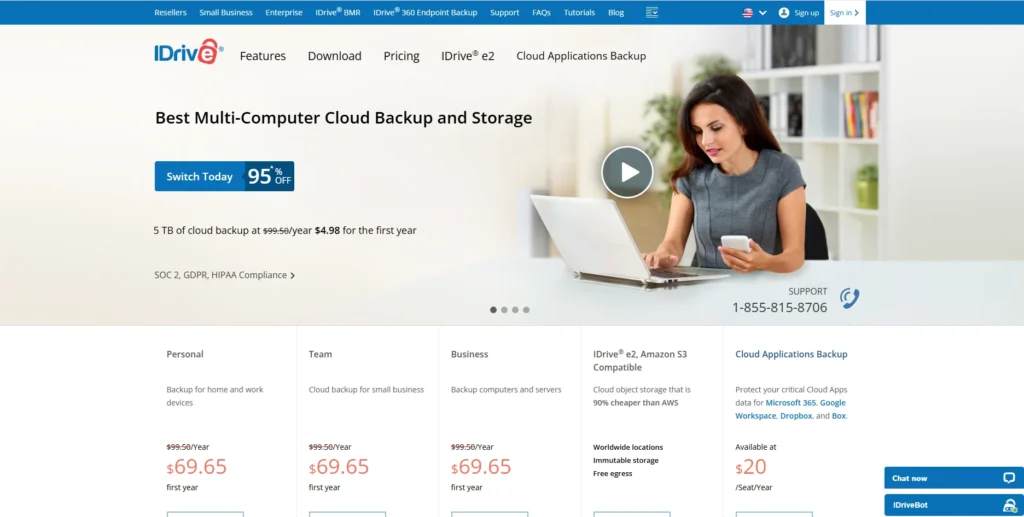Select the fourth carousel dot

pos(526,310)
